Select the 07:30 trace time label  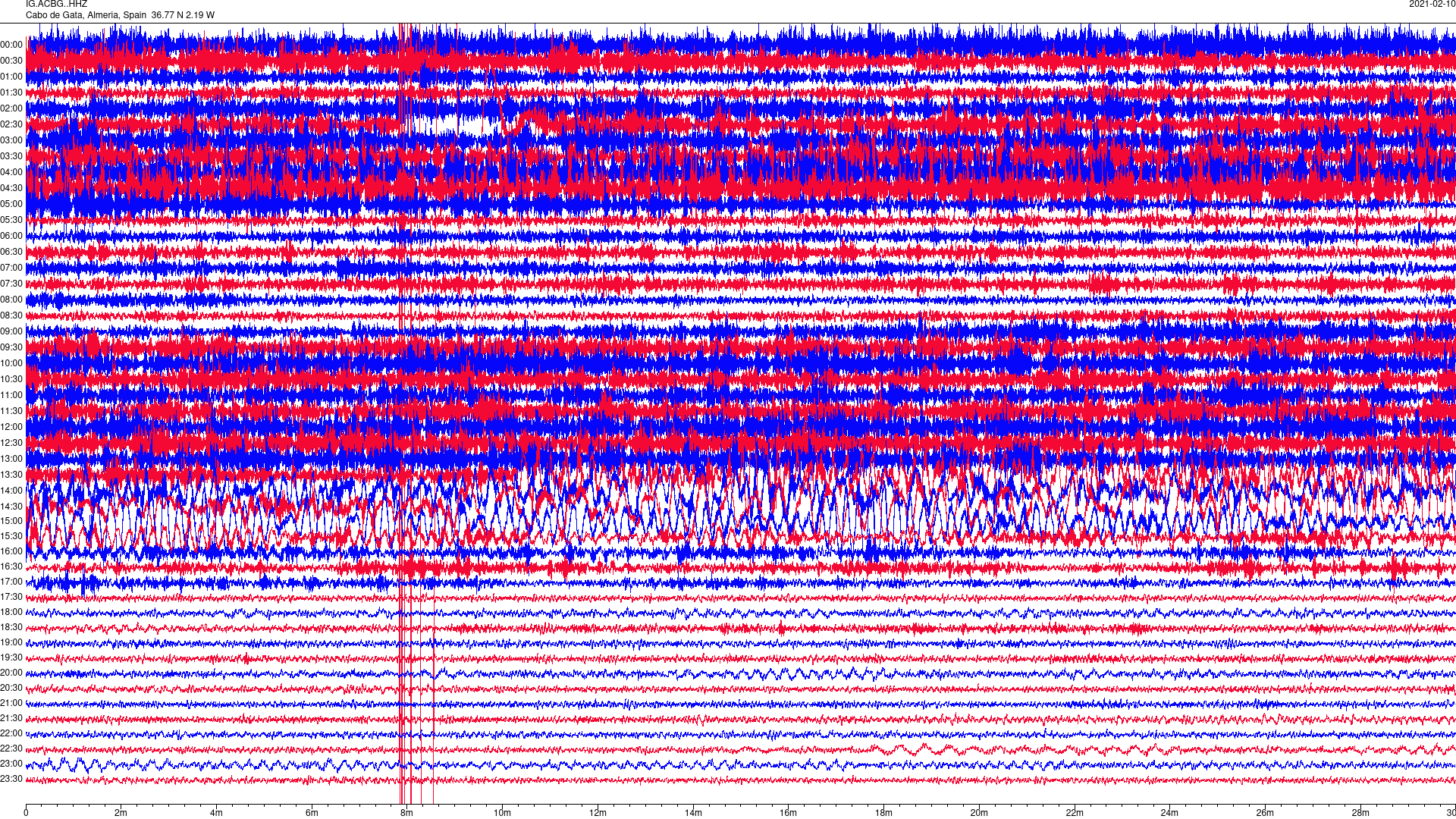click(x=11, y=284)
